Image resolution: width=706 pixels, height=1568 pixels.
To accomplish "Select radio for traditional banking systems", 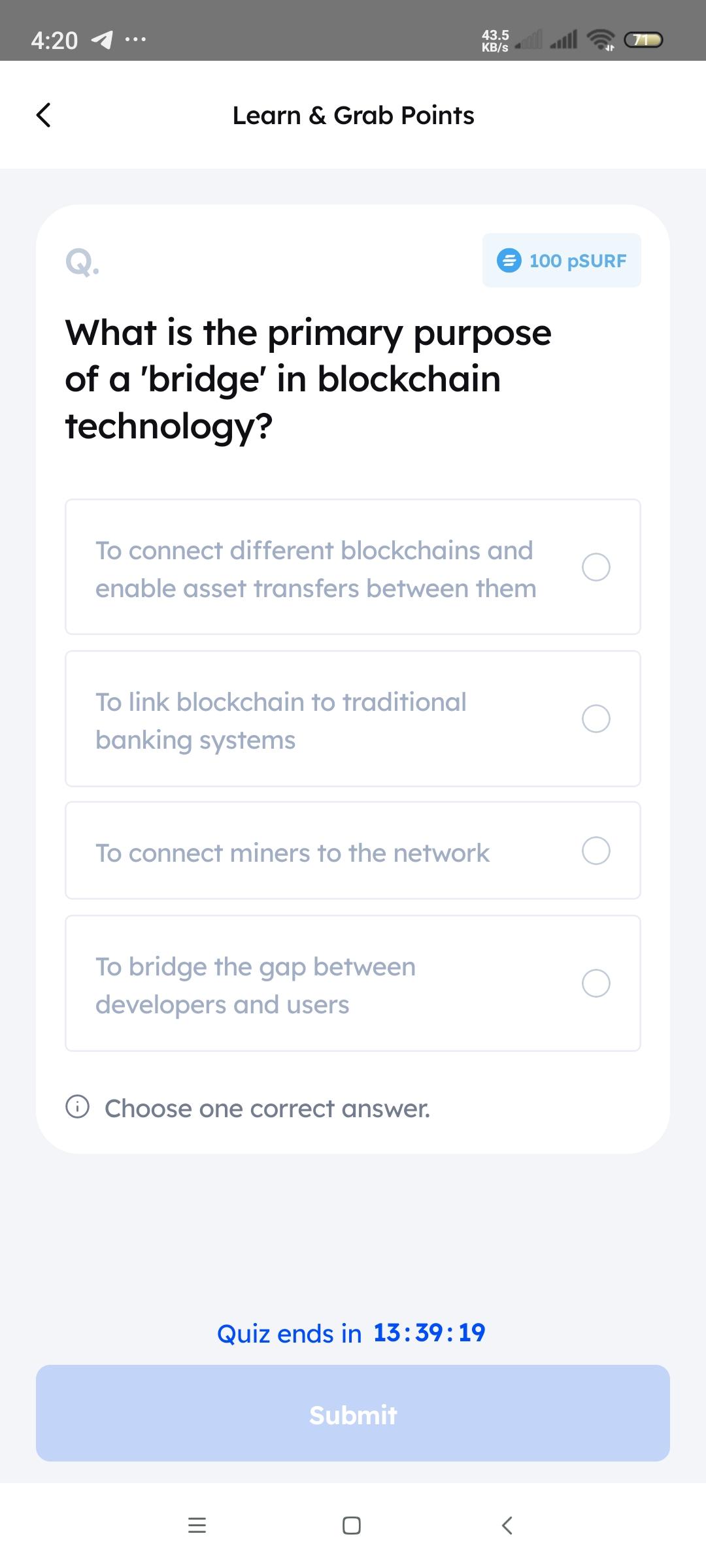I will click(x=596, y=719).
